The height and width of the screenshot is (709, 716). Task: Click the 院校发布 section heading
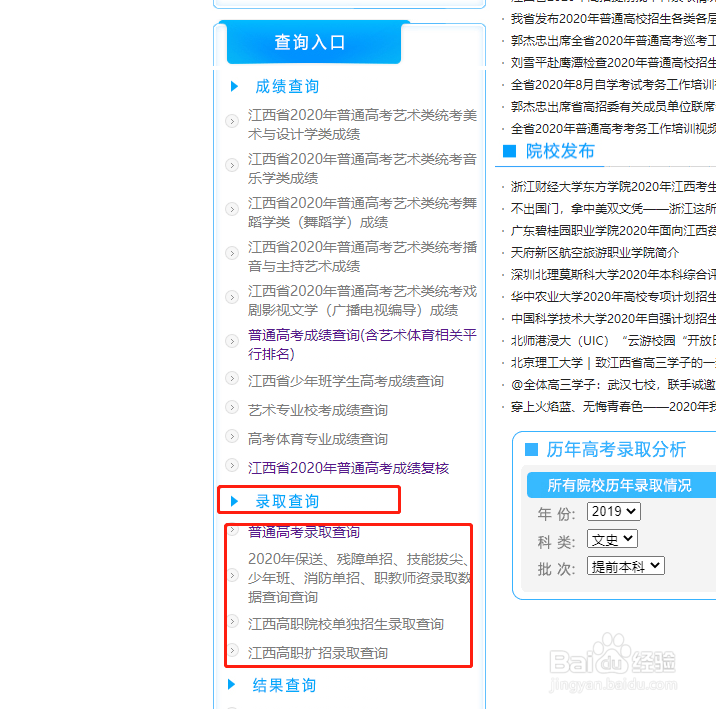[560, 151]
